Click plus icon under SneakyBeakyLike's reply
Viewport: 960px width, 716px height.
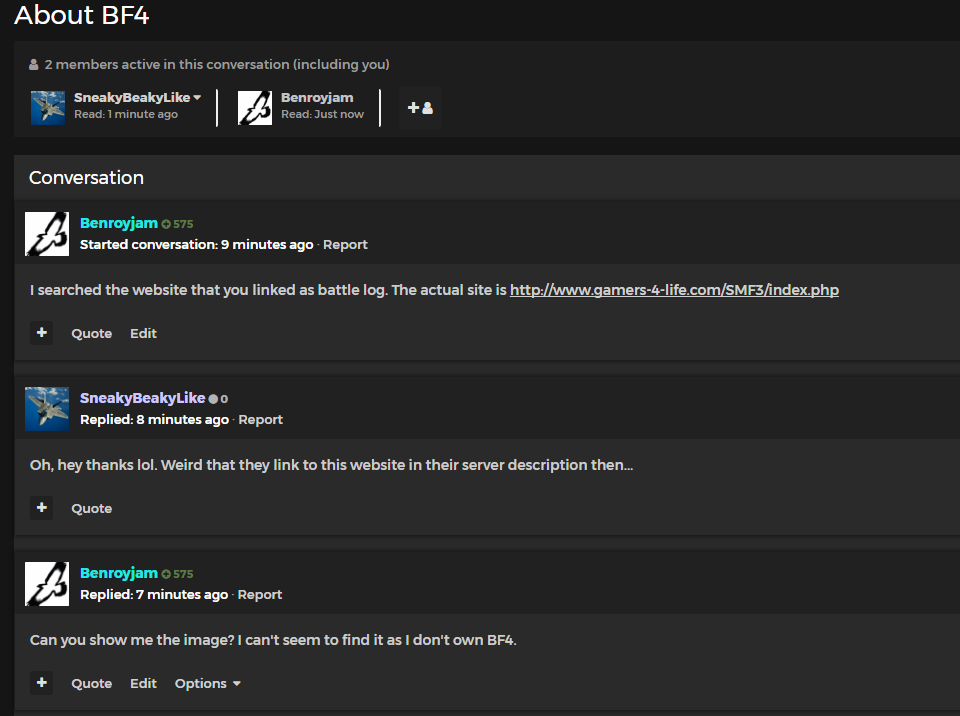(41, 508)
